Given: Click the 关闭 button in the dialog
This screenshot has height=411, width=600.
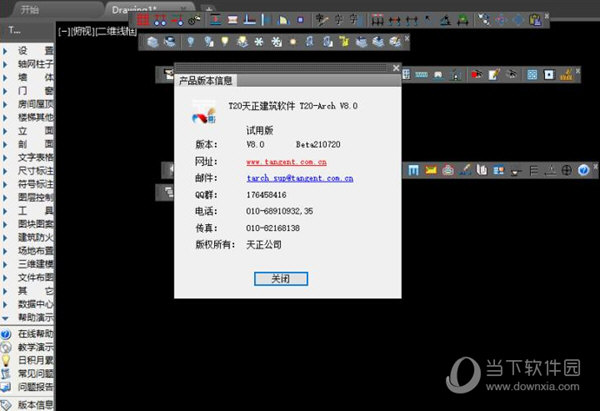Looking at the screenshot, I should tap(281, 279).
